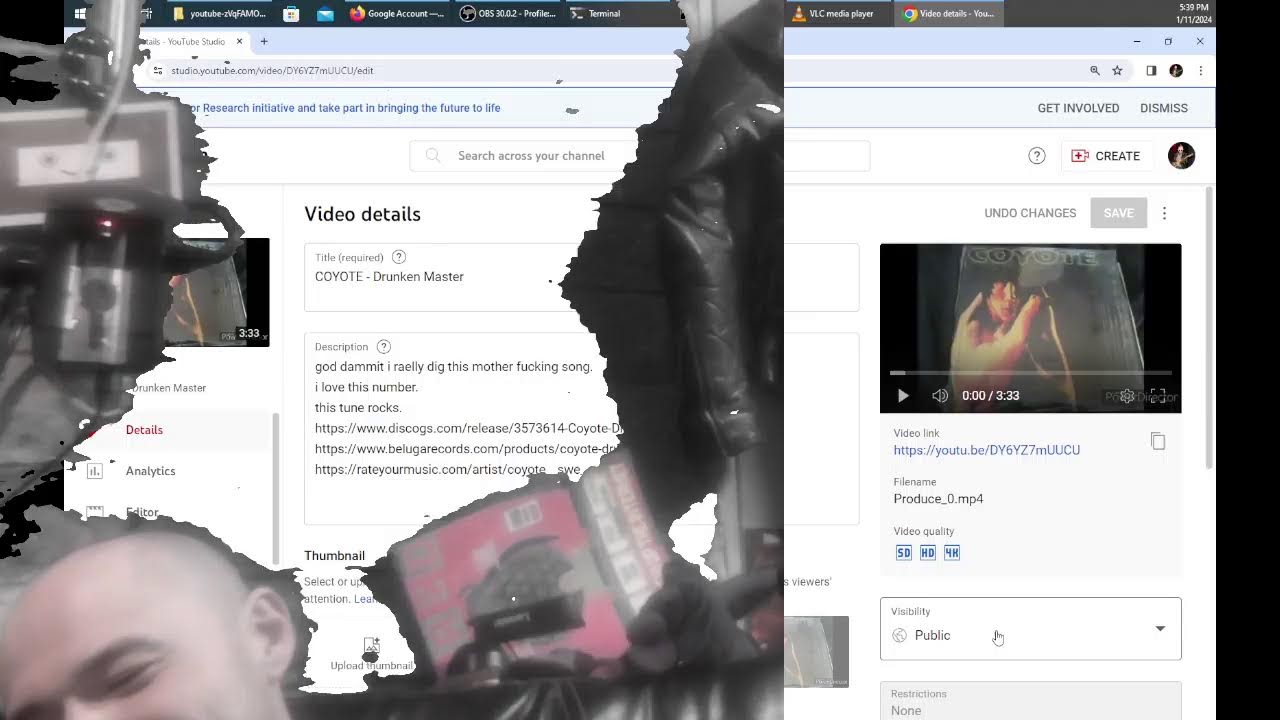This screenshot has height=720, width=1280.
Task: Bookmark this page with star icon
Action: click(1117, 71)
